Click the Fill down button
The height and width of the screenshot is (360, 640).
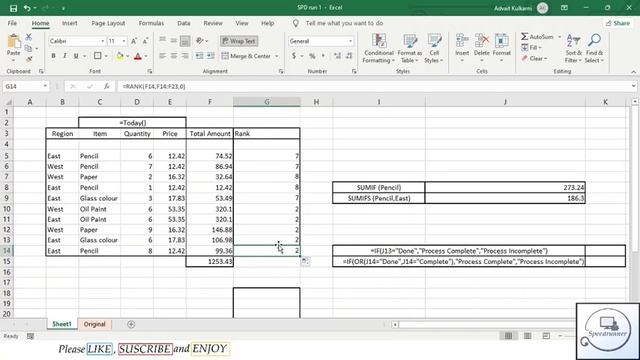531,48
